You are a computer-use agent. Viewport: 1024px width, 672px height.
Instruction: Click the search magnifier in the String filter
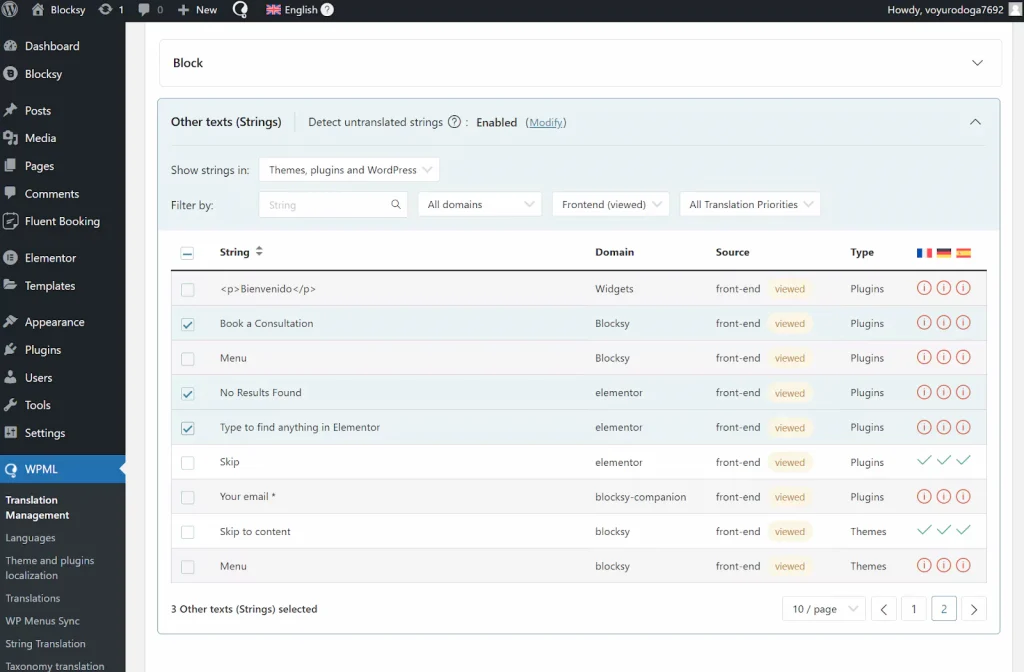pyautogui.click(x=396, y=204)
